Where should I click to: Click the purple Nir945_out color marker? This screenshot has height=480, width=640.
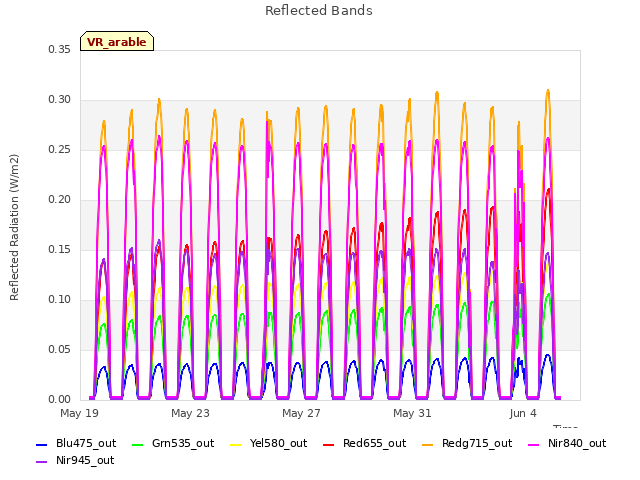point(42,462)
